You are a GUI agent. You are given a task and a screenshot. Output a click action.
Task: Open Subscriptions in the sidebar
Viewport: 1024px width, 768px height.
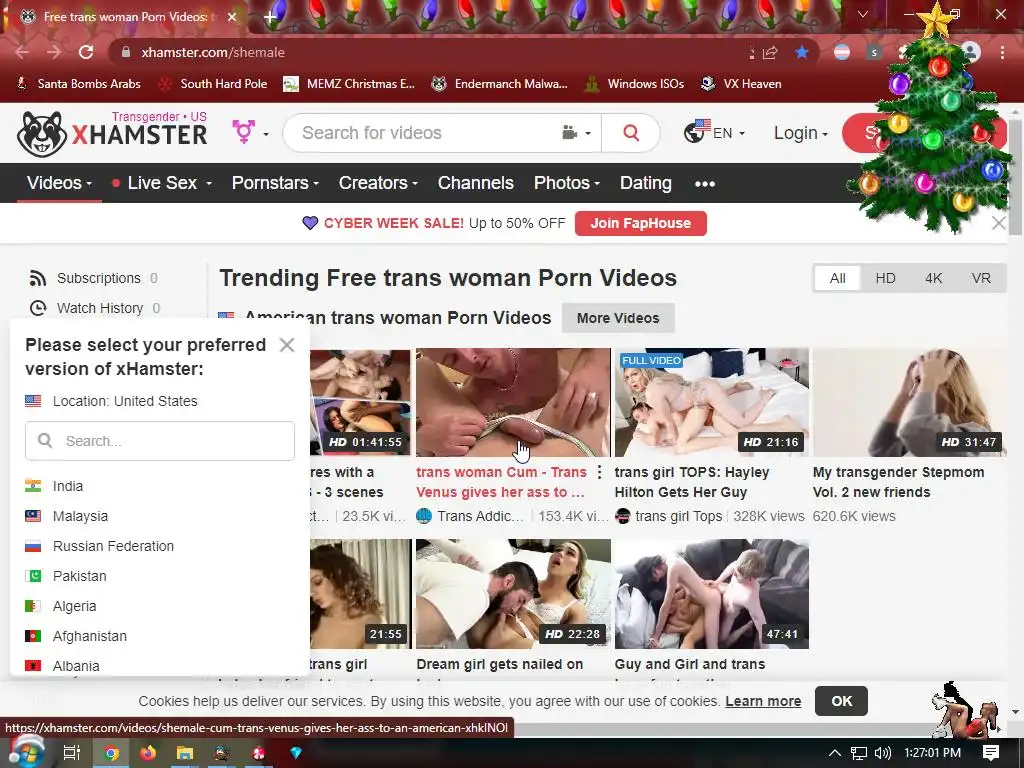(x=93, y=278)
